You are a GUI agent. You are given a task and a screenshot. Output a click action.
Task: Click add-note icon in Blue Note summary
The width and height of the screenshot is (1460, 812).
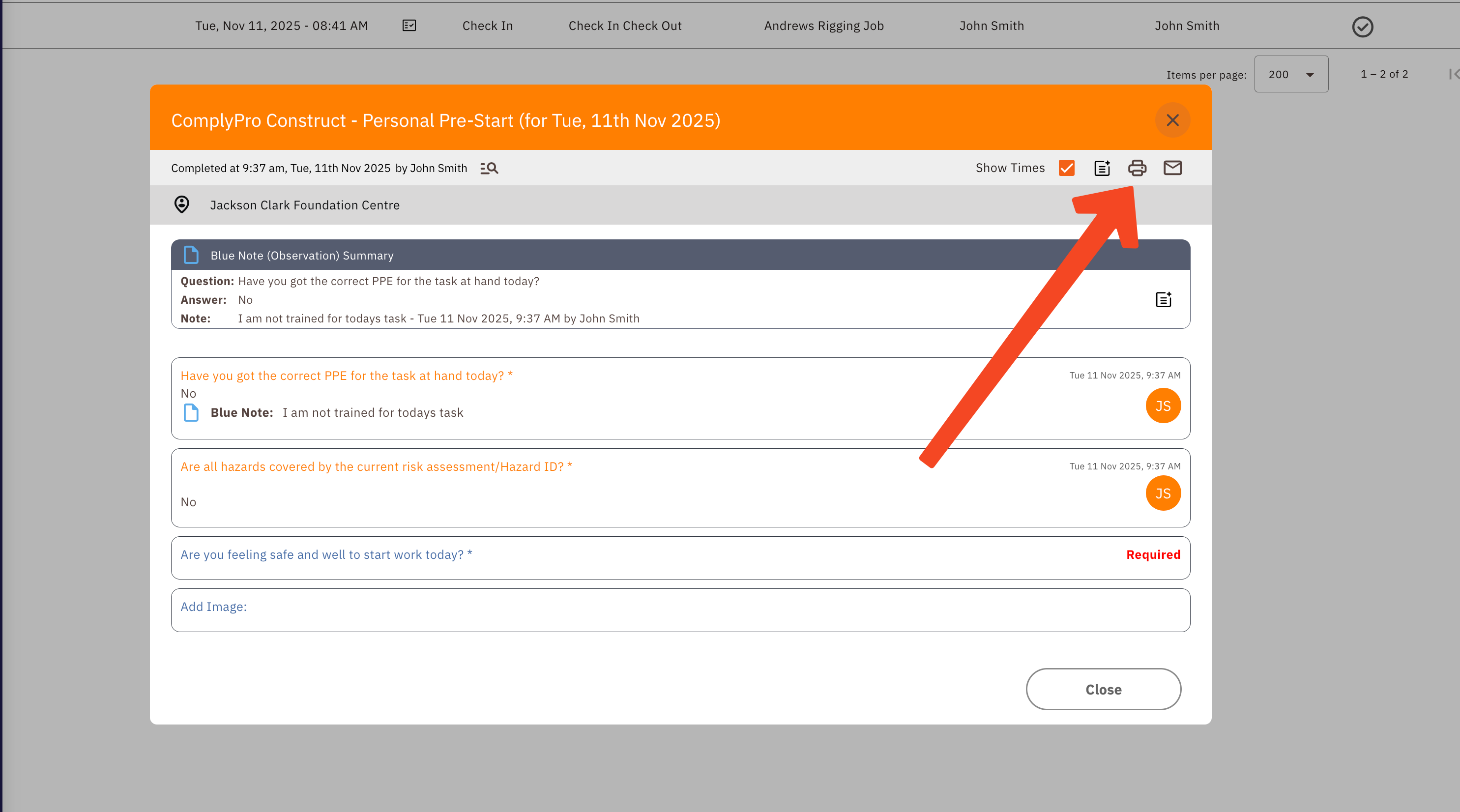[x=1163, y=299]
